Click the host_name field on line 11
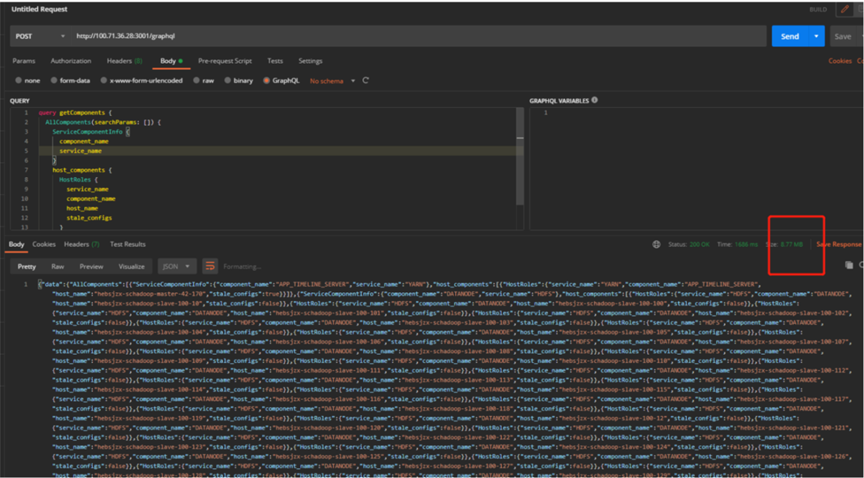This screenshot has width=864, height=478. click(x=82, y=208)
